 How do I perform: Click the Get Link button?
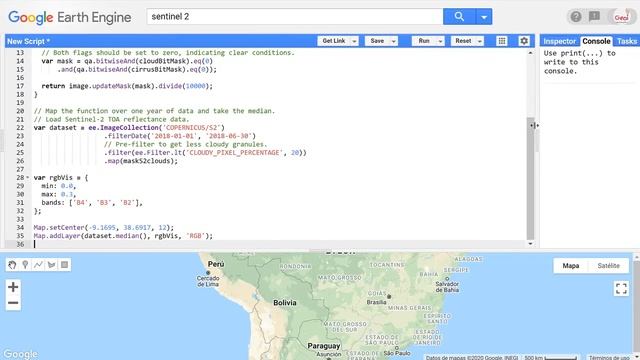coord(333,41)
